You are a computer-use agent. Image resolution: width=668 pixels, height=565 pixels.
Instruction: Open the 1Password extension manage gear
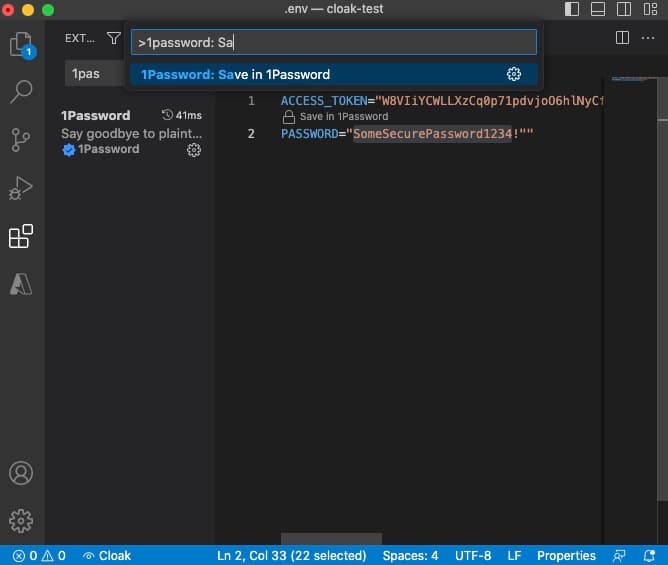click(x=194, y=150)
